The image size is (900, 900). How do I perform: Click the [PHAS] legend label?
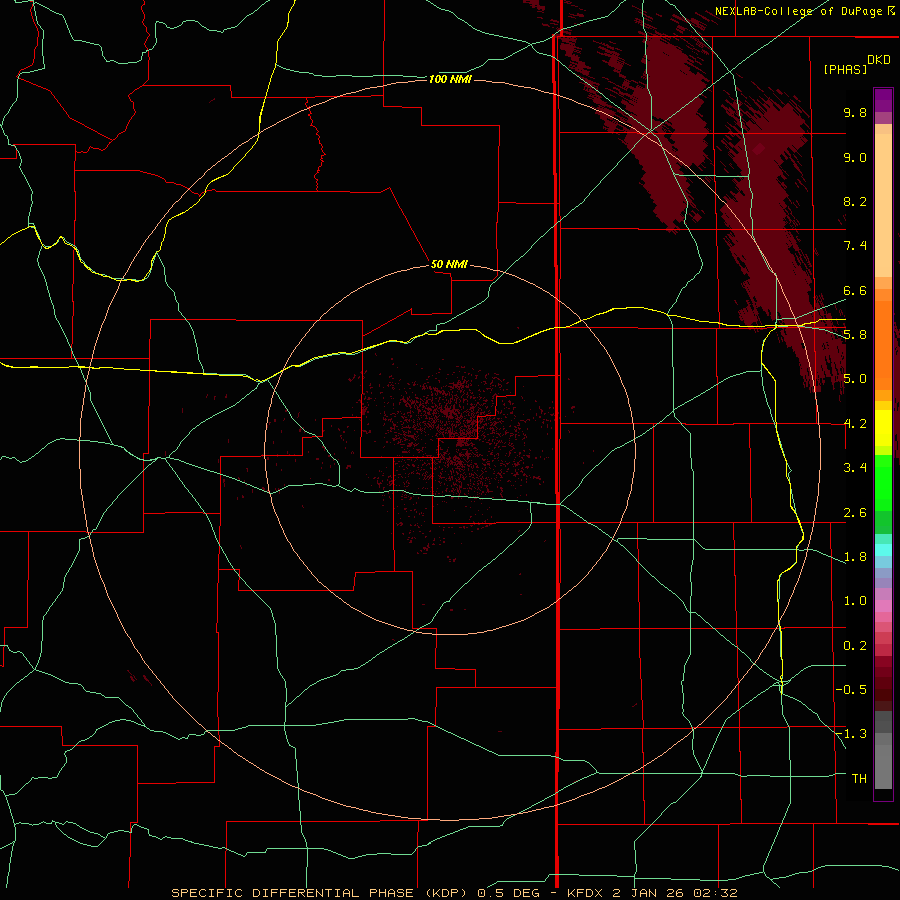(845, 69)
